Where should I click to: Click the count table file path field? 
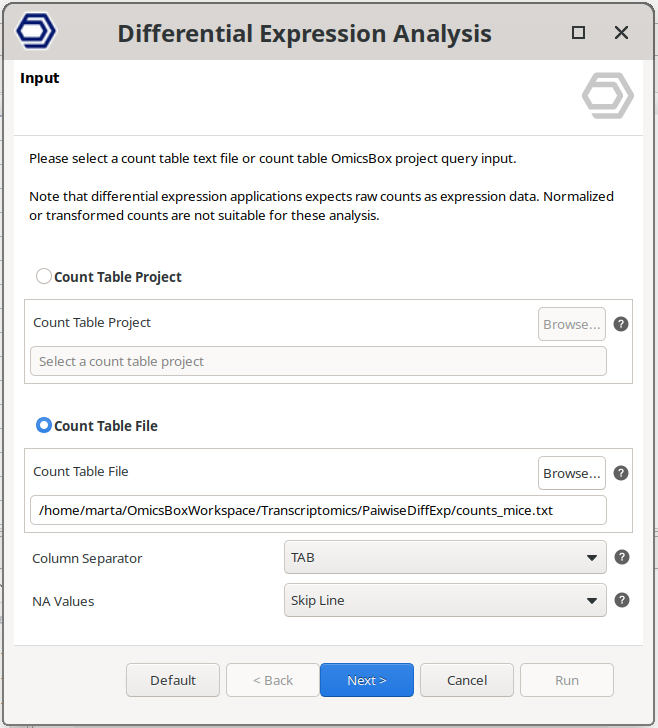[x=318, y=510]
